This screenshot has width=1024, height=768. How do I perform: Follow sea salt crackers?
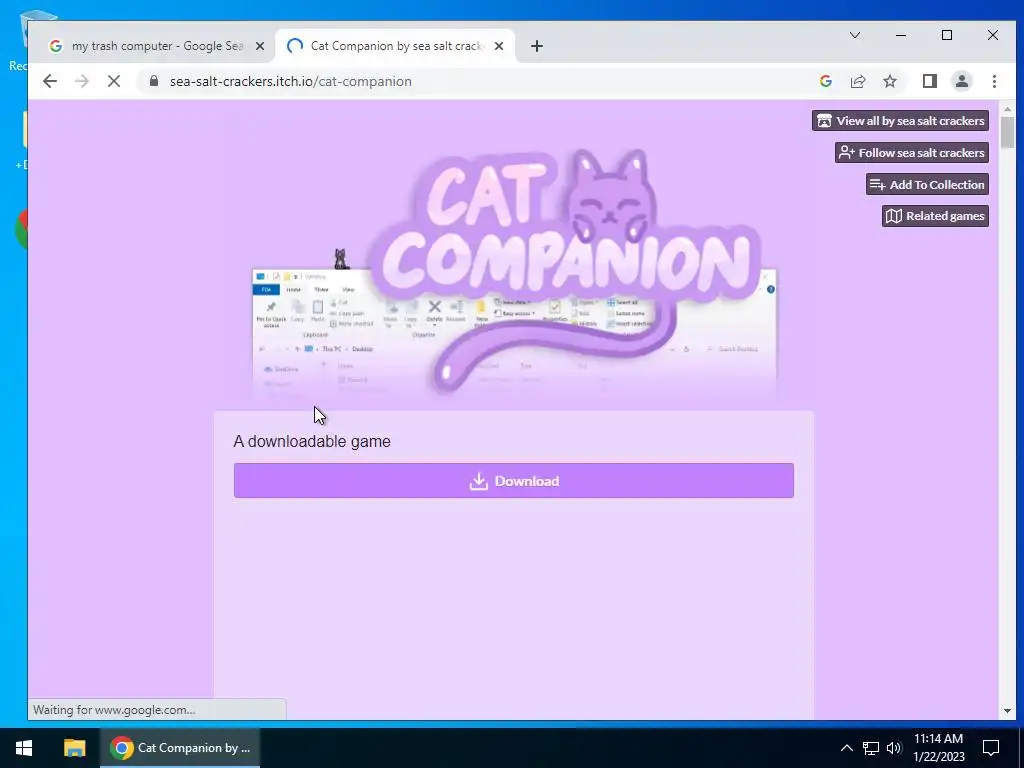912,153
